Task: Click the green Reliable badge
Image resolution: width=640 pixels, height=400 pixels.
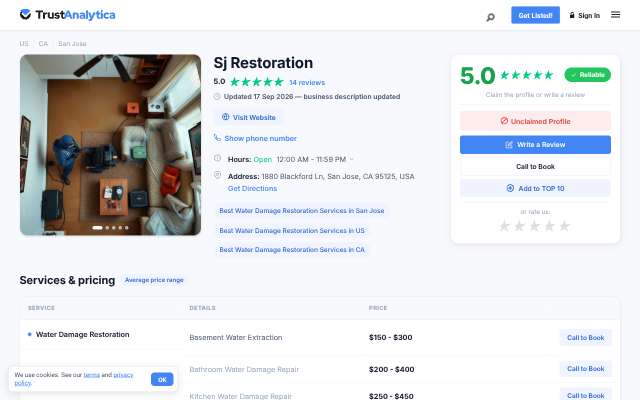Action: 587,75
